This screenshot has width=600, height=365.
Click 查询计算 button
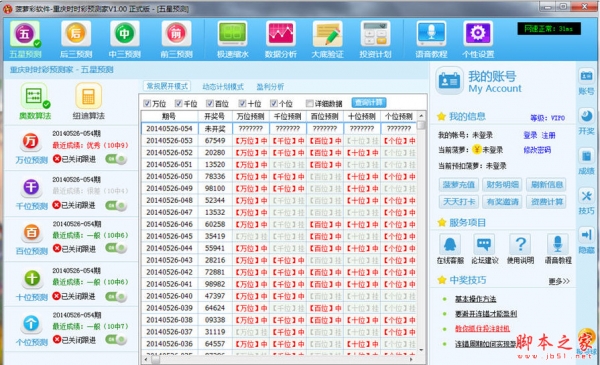point(368,103)
